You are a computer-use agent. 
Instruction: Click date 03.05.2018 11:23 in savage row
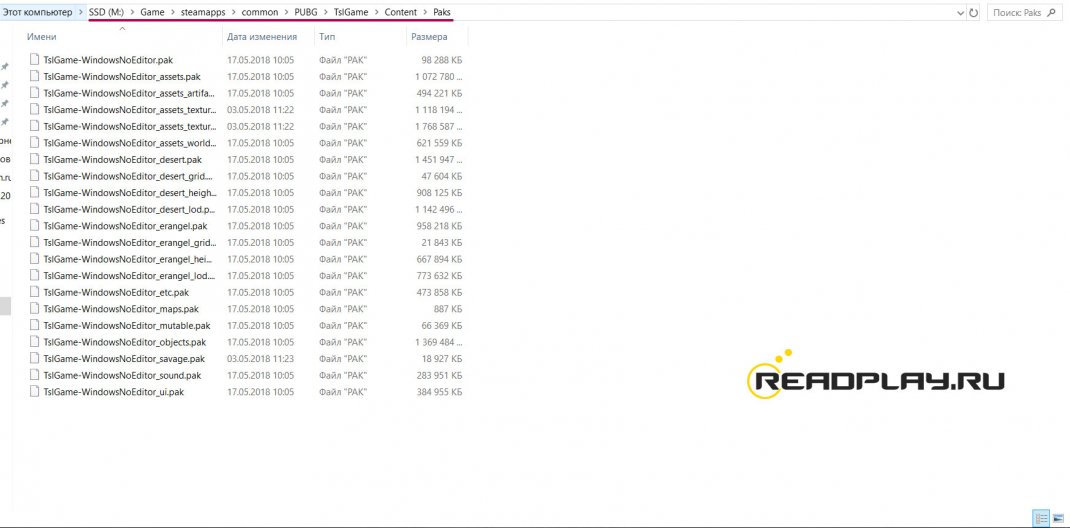[x=261, y=359]
